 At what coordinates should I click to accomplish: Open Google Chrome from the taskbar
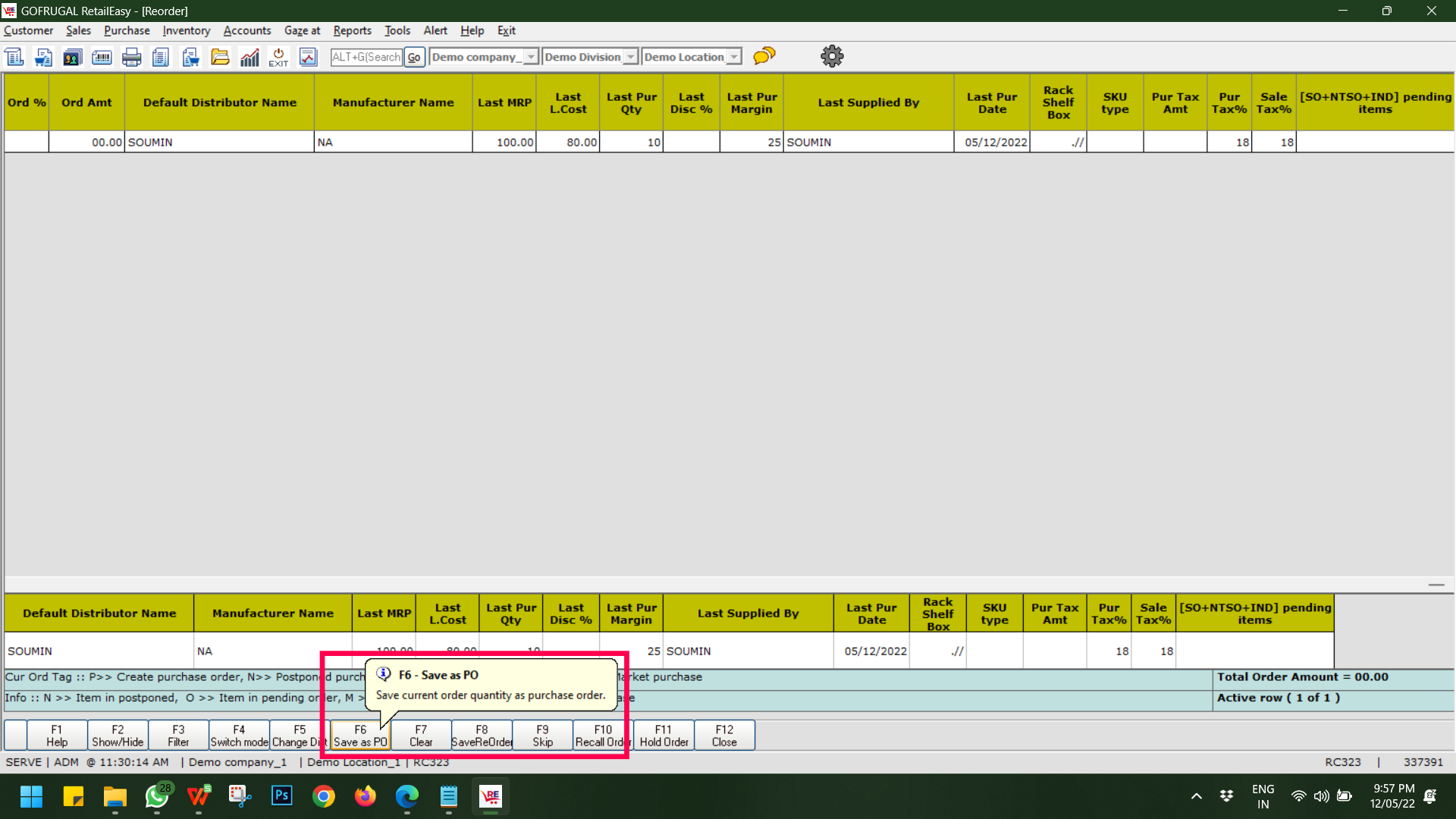(324, 796)
